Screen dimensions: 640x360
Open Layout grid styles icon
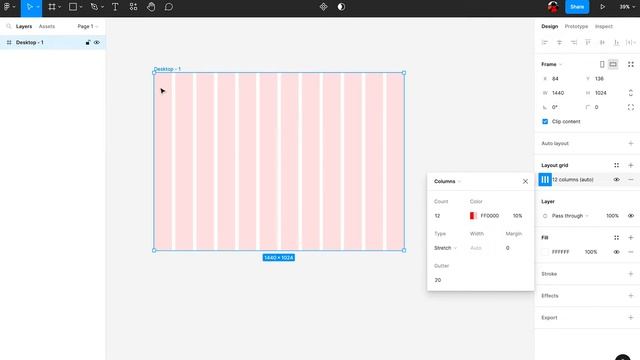(616, 165)
